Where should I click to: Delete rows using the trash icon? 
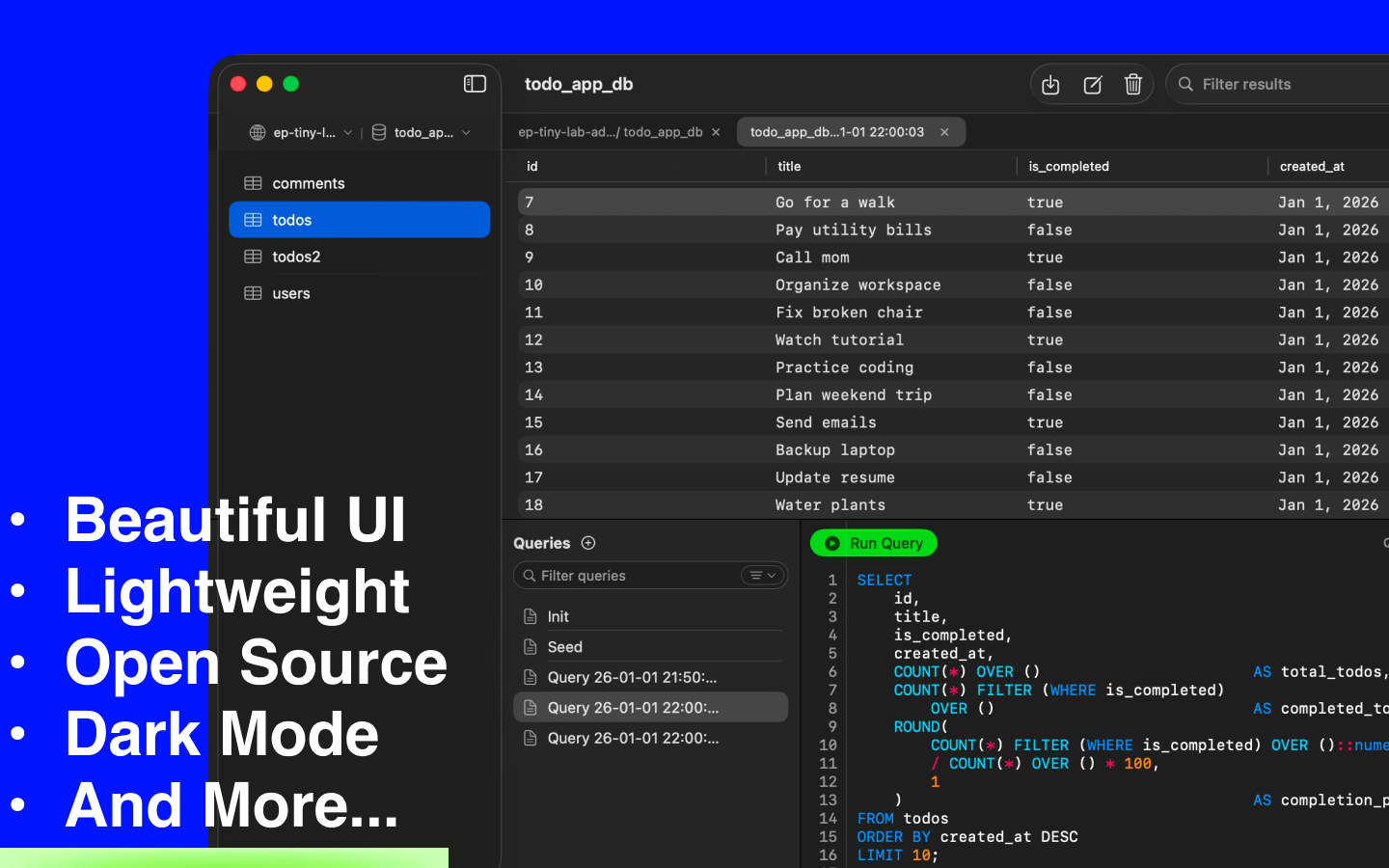tap(1133, 84)
